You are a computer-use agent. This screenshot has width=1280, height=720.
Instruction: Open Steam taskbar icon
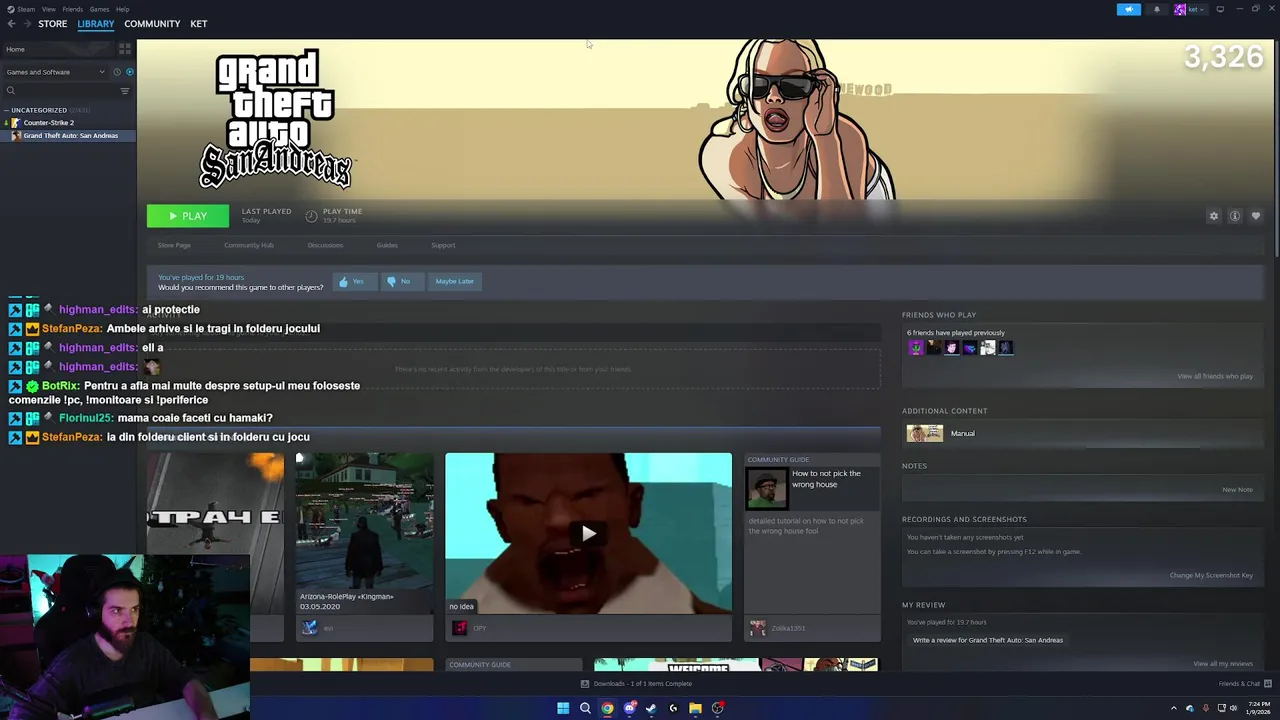(651, 708)
